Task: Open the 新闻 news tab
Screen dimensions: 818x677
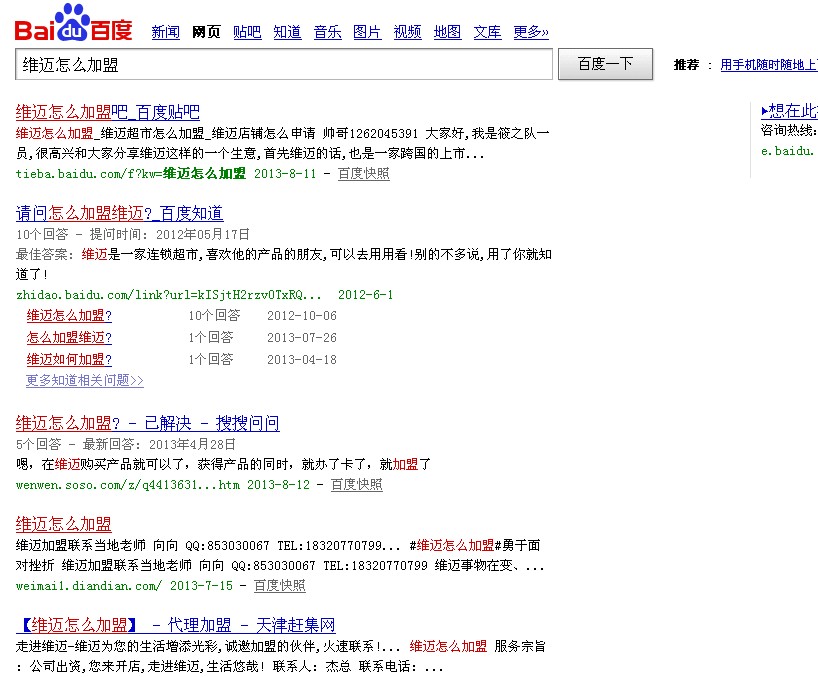Action: [x=165, y=32]
